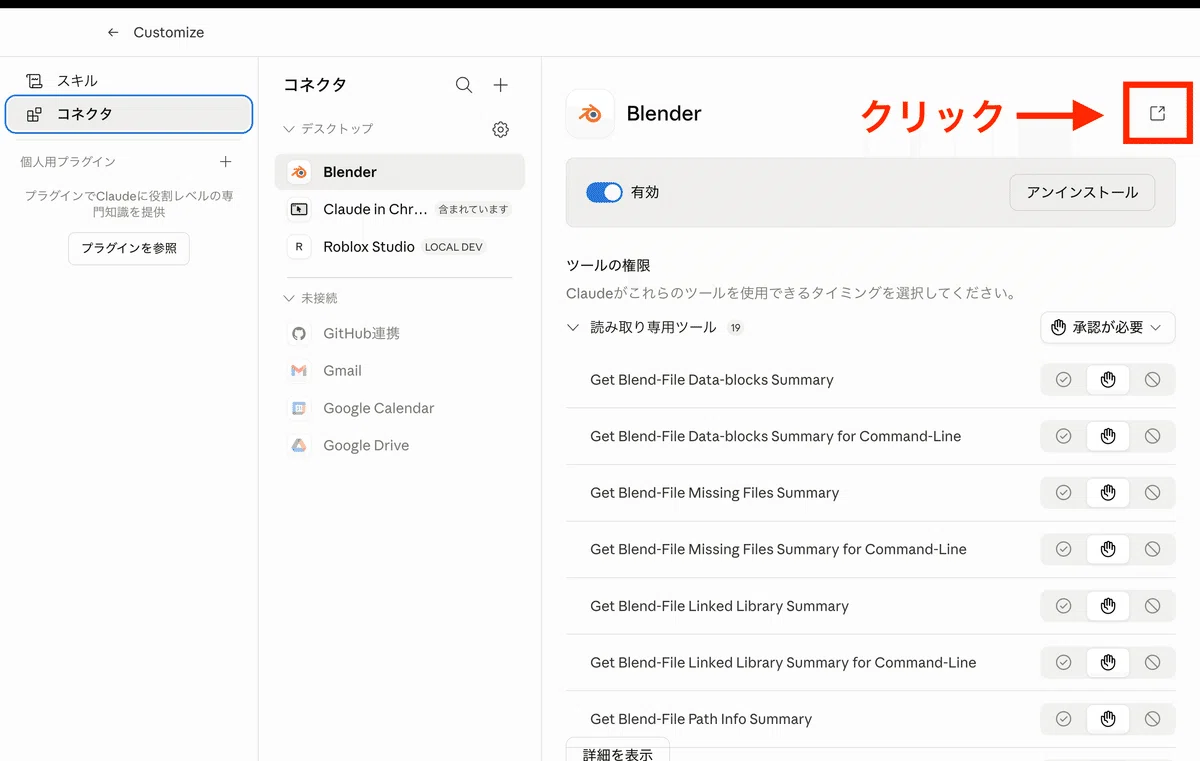
Task: Block Linked Library Summary for Command-Line
Action: click(1152, 662)
